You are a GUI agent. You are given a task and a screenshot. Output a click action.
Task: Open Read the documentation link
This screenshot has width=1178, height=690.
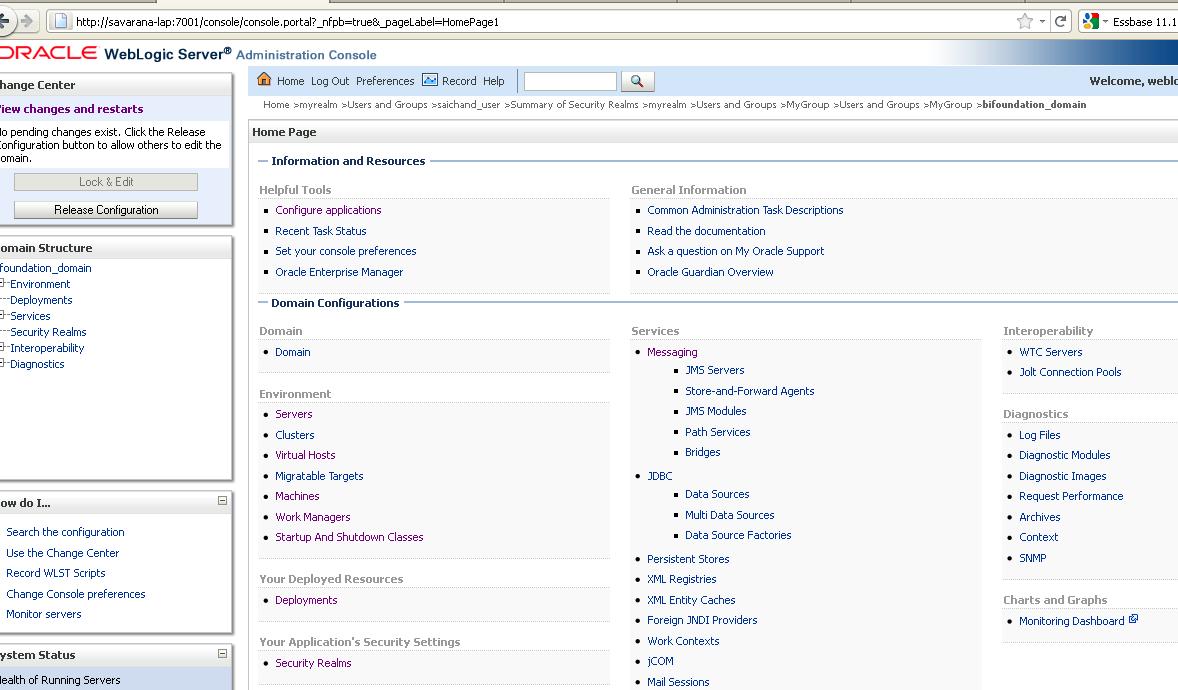pyautogui.click(x=706, y=231)
